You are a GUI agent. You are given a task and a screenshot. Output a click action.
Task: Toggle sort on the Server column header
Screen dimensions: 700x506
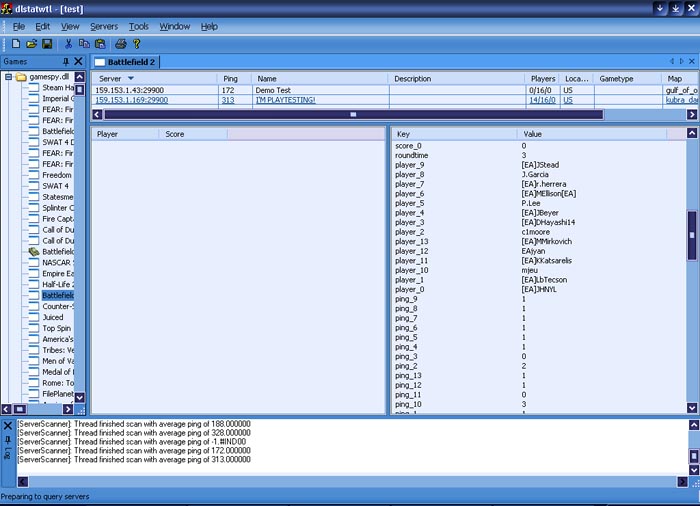[x=110, y=78]
